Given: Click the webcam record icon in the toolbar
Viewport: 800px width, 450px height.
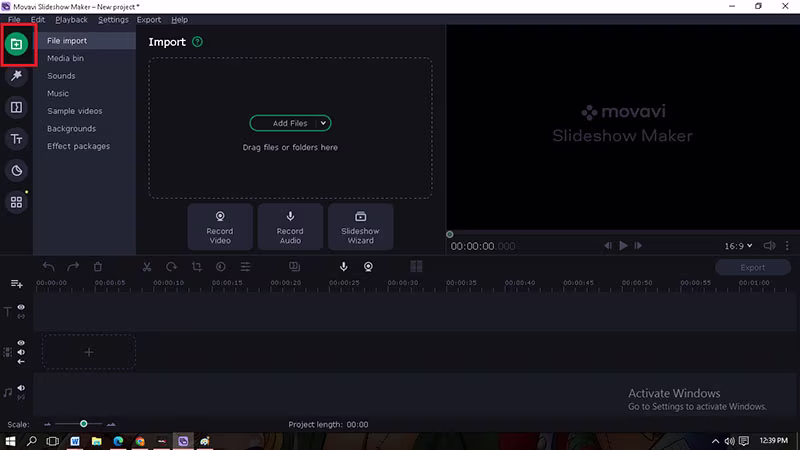Looking at the screenshot, I should (x=368, y=266).
